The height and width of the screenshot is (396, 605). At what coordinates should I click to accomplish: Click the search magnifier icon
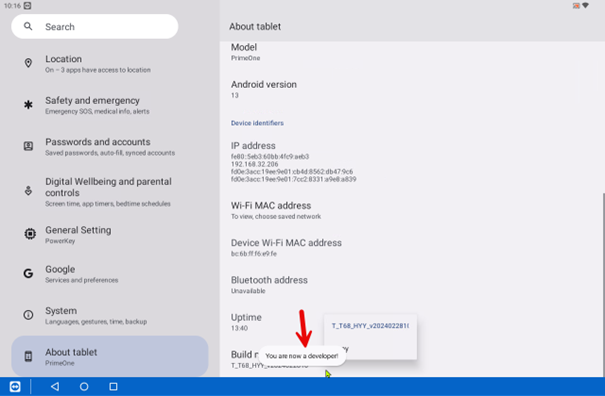pyautogui.click(x=28, y=26)
